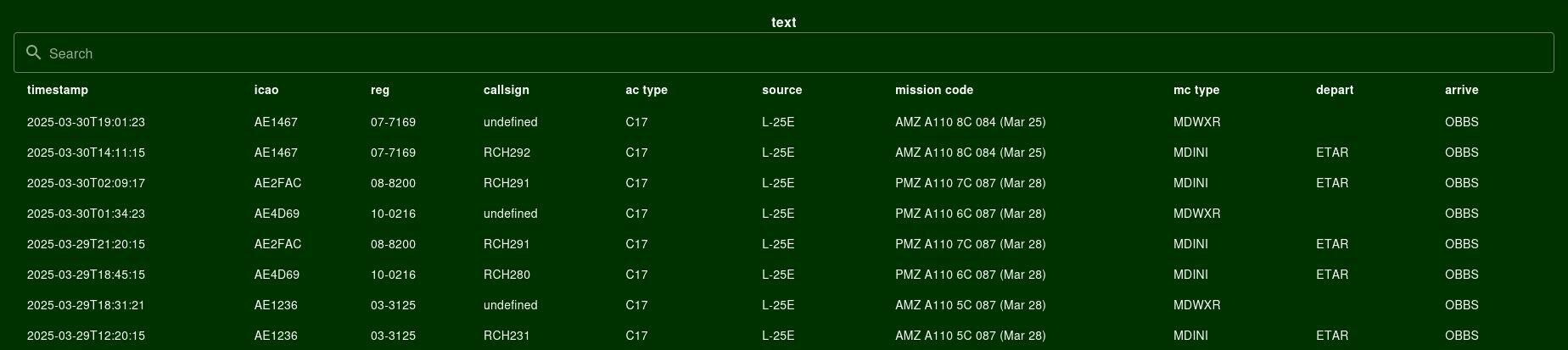This screenshot has width=1568, height=350.
Task: Click the 'text' title heading
Action: coord(784,22)
